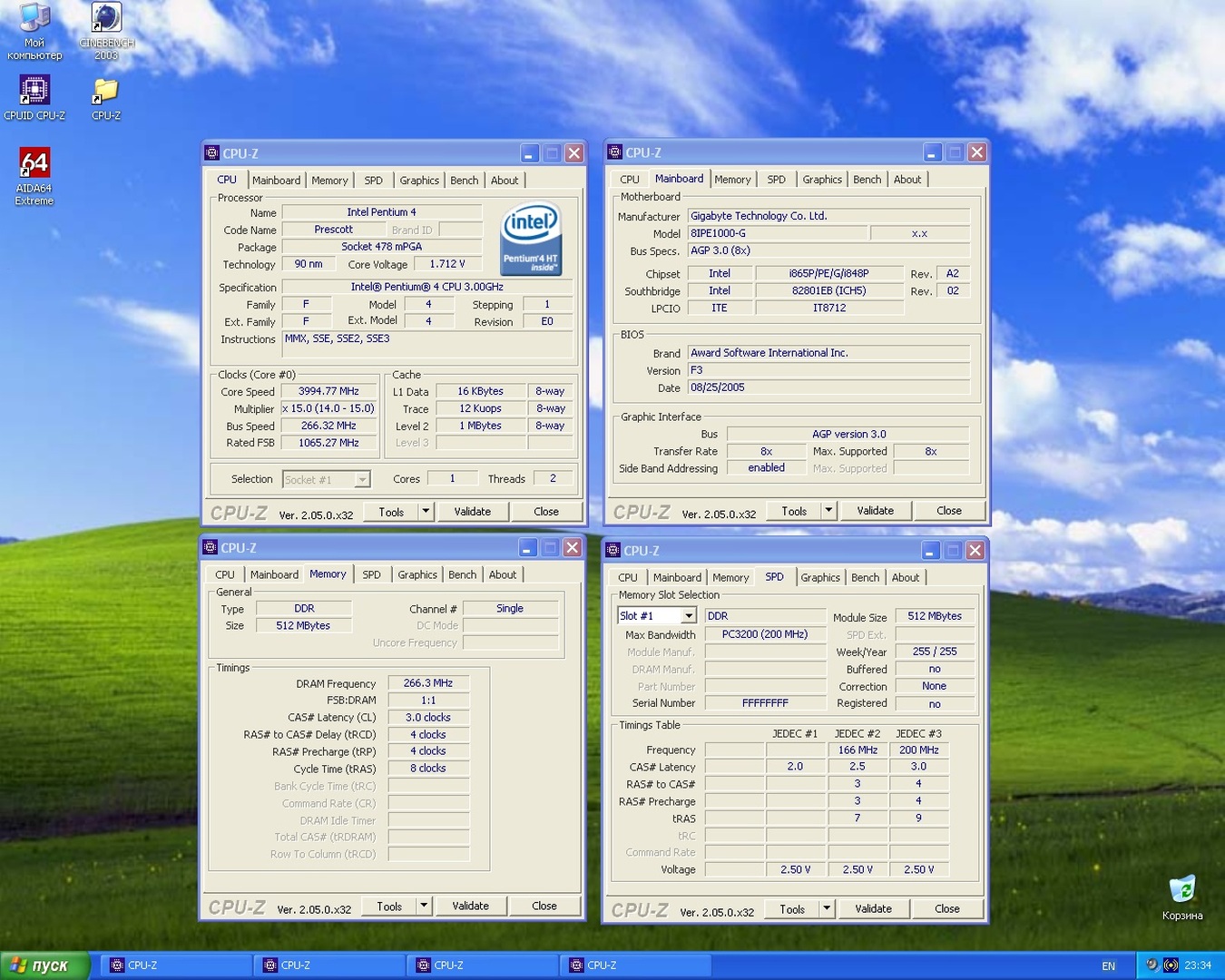The image size is (1225, 980).
Task: Open the disabled Socket #1 selection dropdown
Action: (362, 479)
